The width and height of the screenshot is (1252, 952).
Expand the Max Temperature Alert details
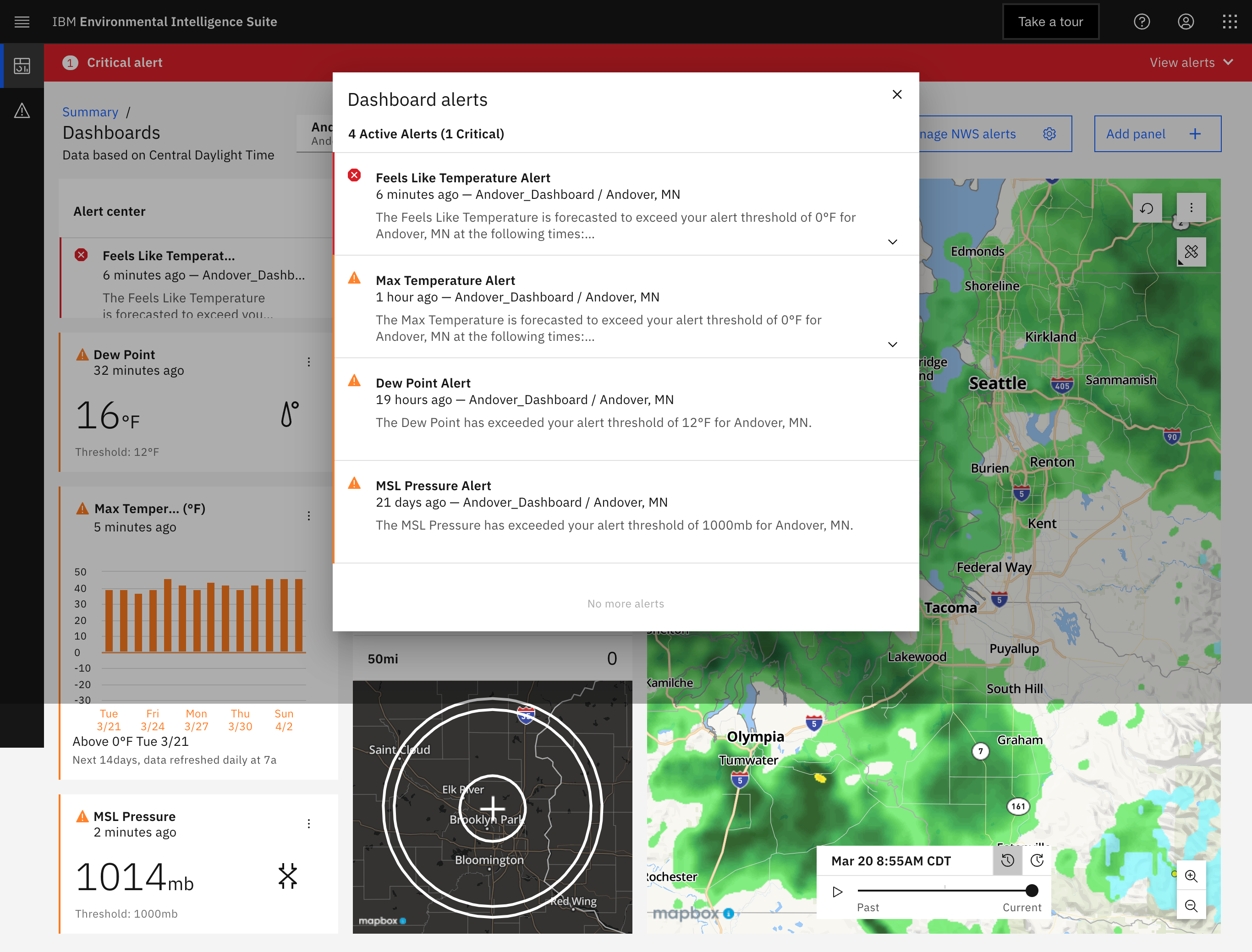892,345
